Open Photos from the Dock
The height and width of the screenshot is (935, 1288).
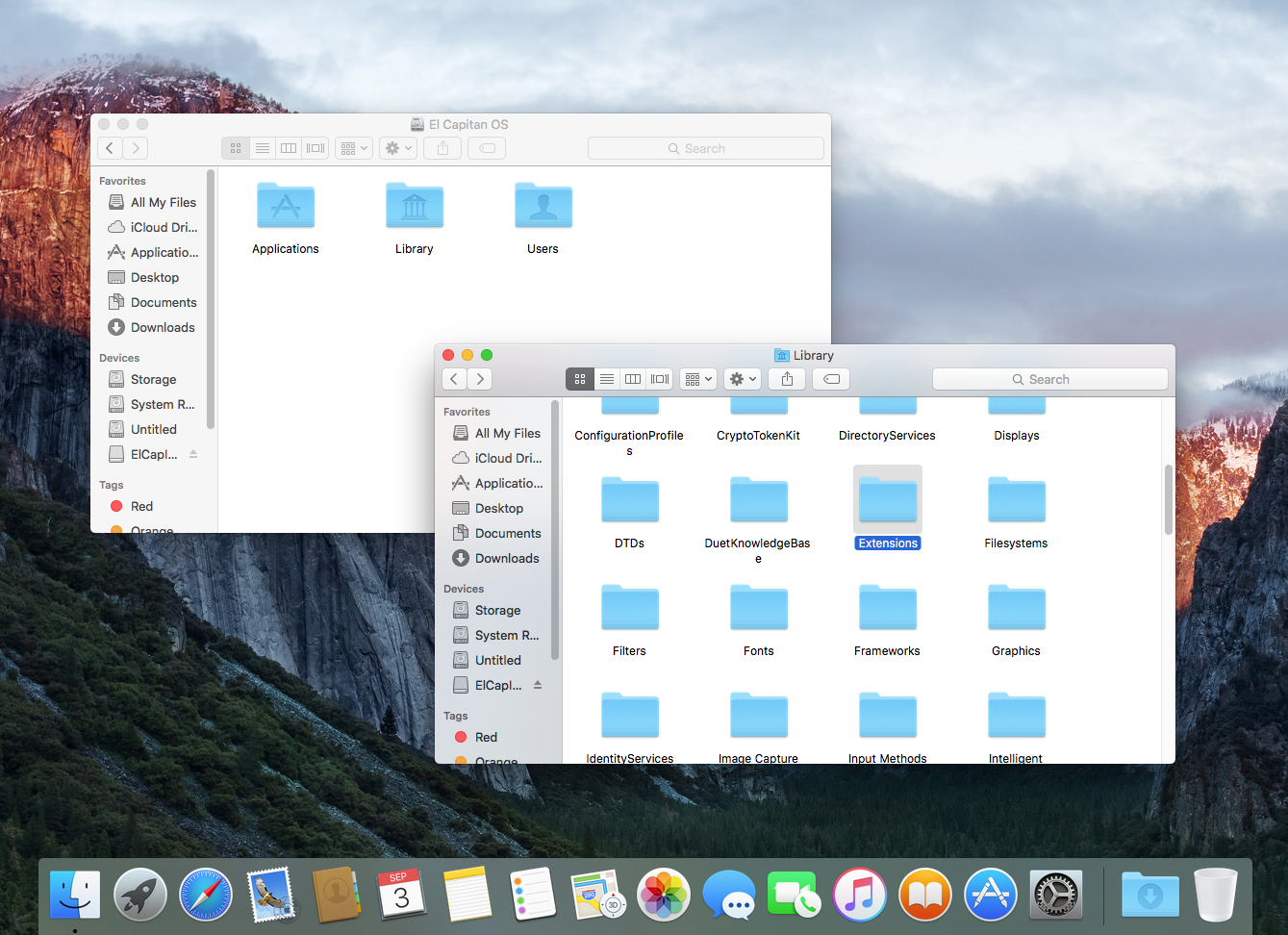point(663,895)
